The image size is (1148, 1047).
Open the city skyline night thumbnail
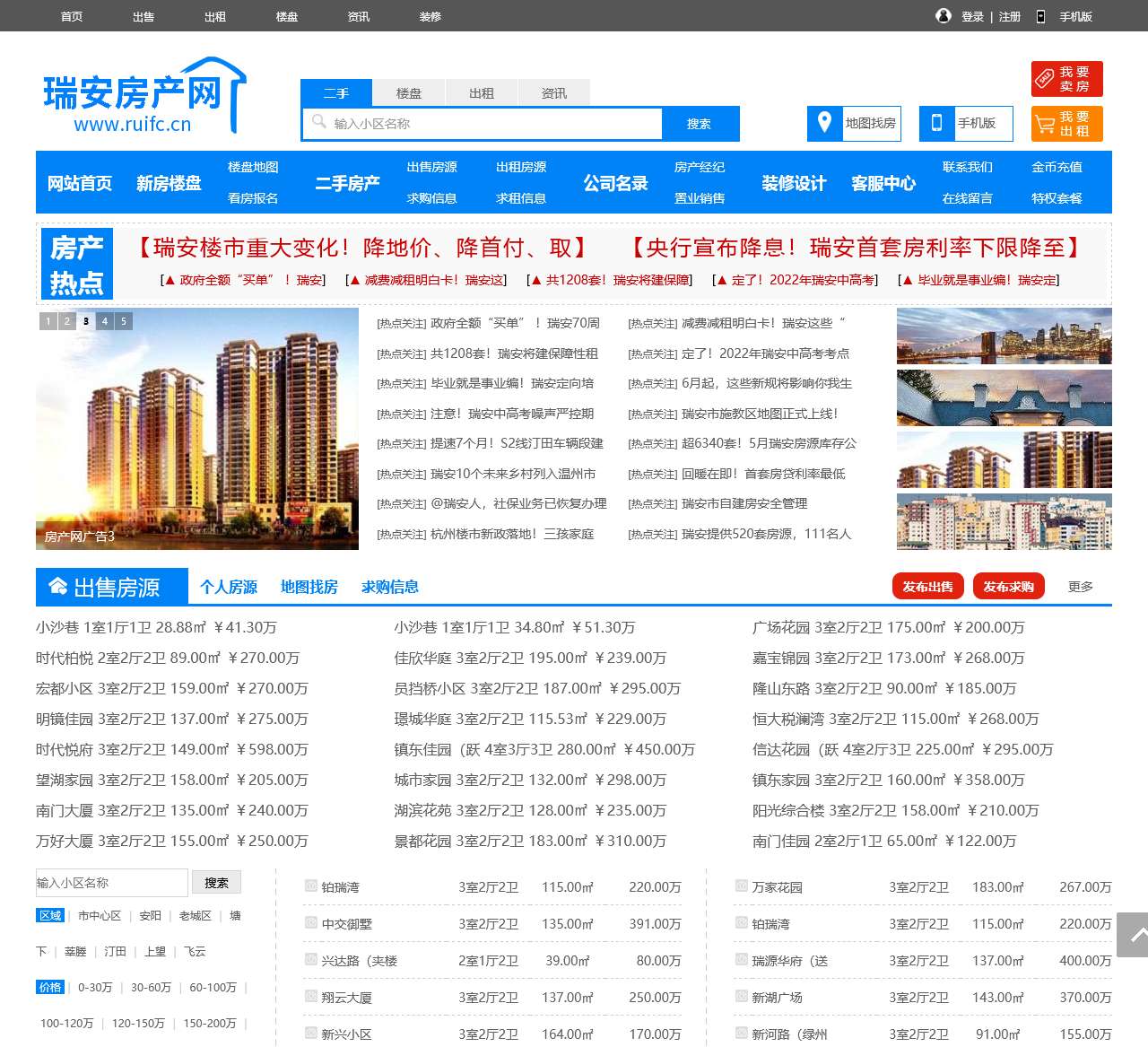pos(1004,336)
